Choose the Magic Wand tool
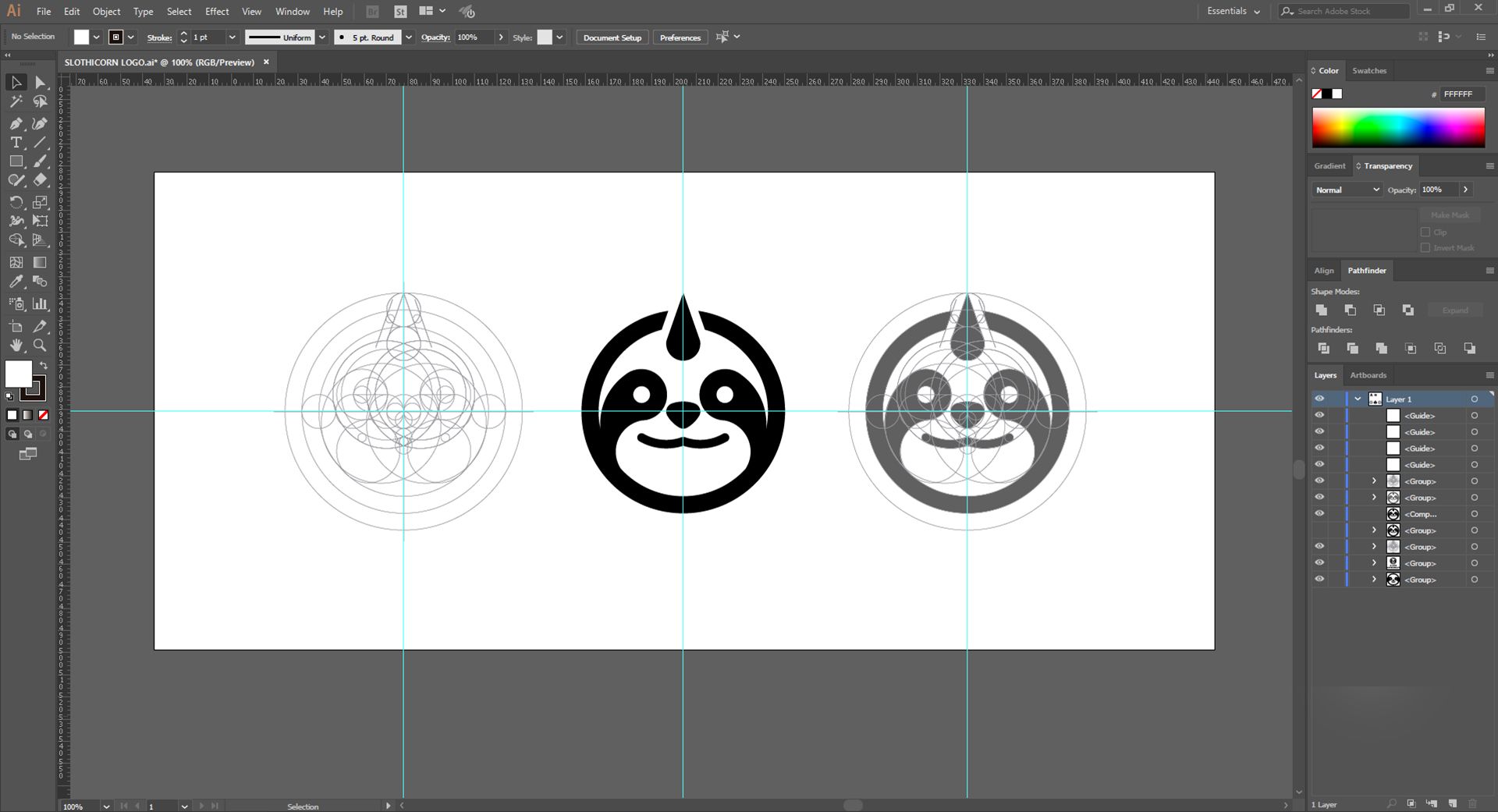The image size is (1498, 812). point(16,101)
